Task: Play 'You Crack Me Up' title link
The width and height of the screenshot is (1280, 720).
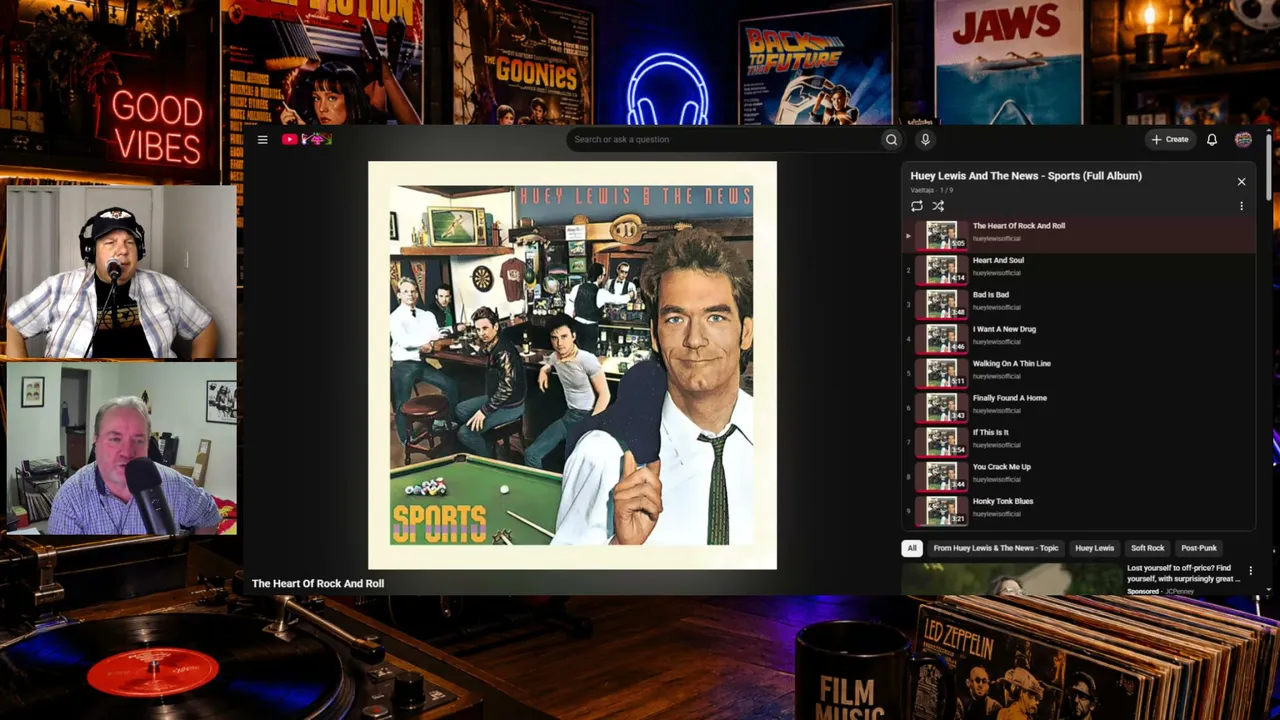Action: pos(1002,467)
